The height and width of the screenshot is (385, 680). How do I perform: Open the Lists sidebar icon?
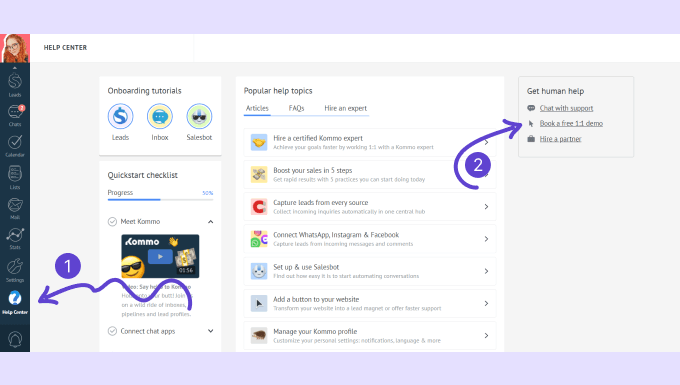click(15, 177)
